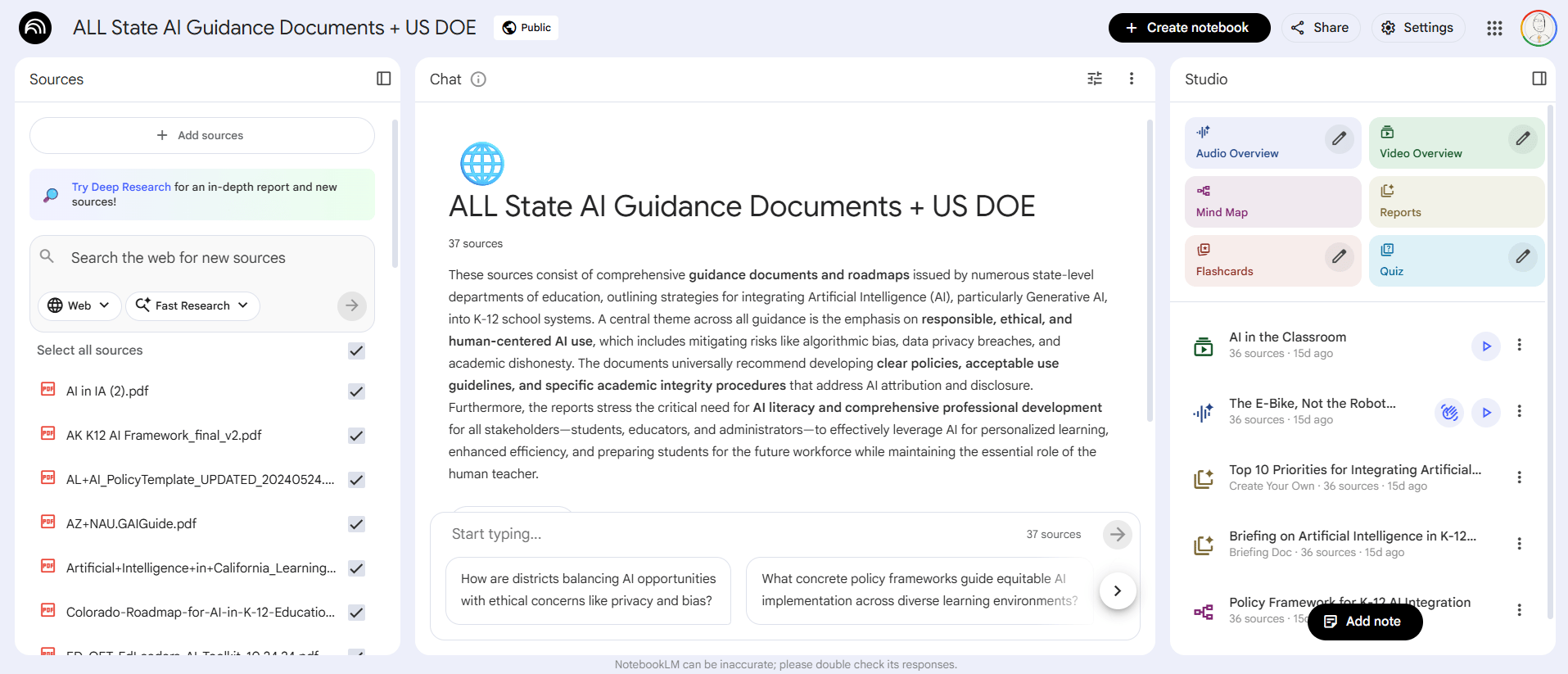The width and height of the screenshot is (1568, 674).
Task: Uncheck Artificial+Intelligence+in+California source
Action: pos(356,568)
